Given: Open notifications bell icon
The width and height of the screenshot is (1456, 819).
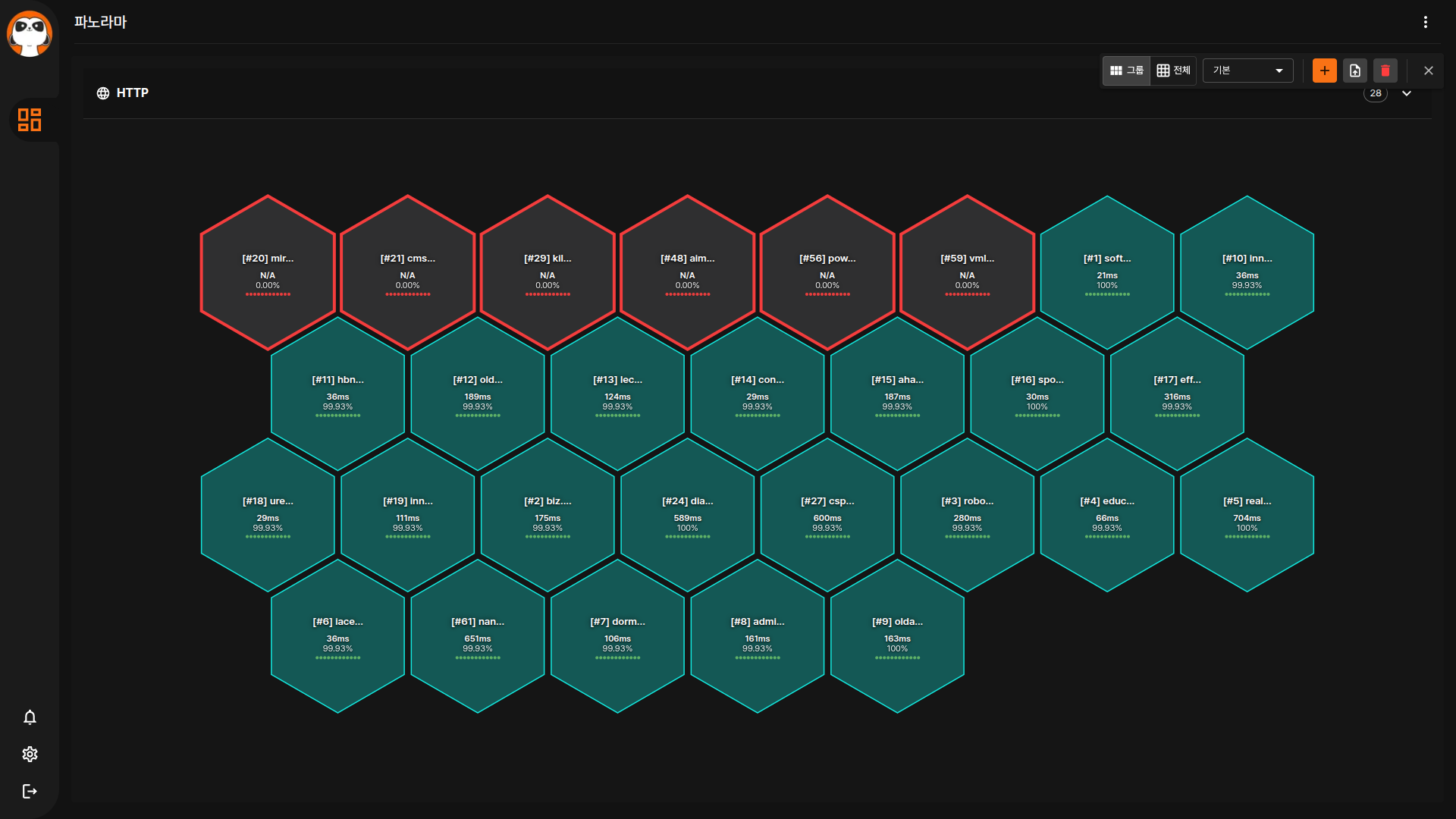Looking at the screenshot, I should pyautogui.click(x=30, y=717).
